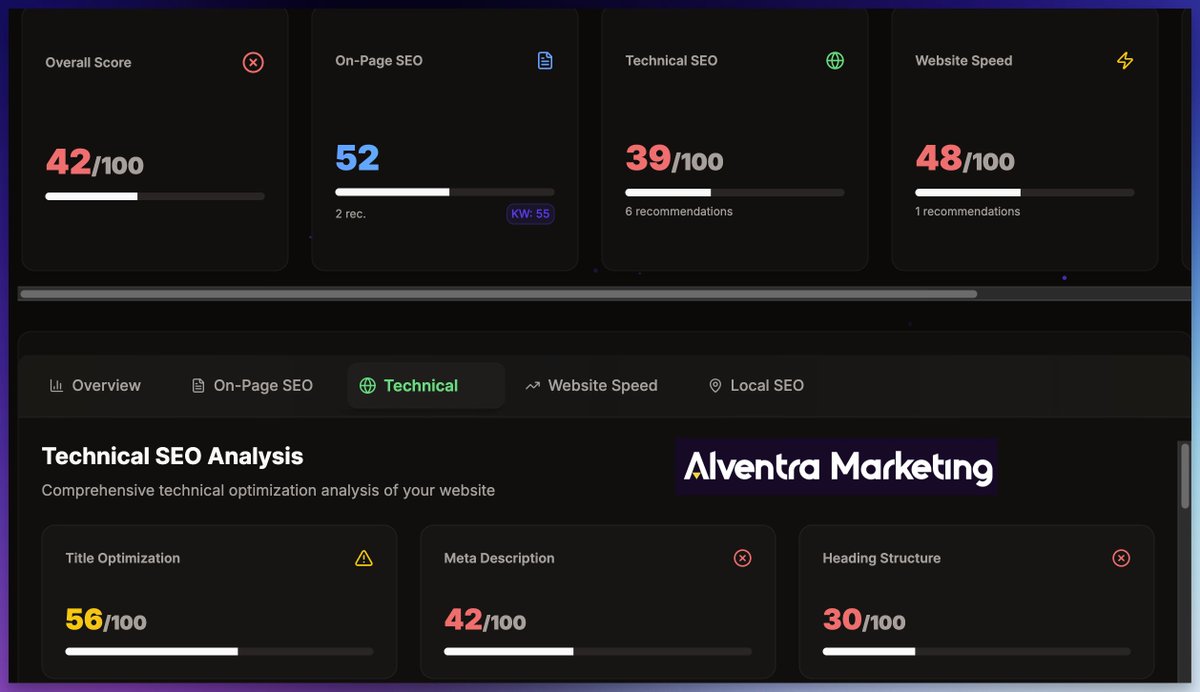Click the red X icon on Meta Description card
The image size is (1200, 692).
point(742,558)
